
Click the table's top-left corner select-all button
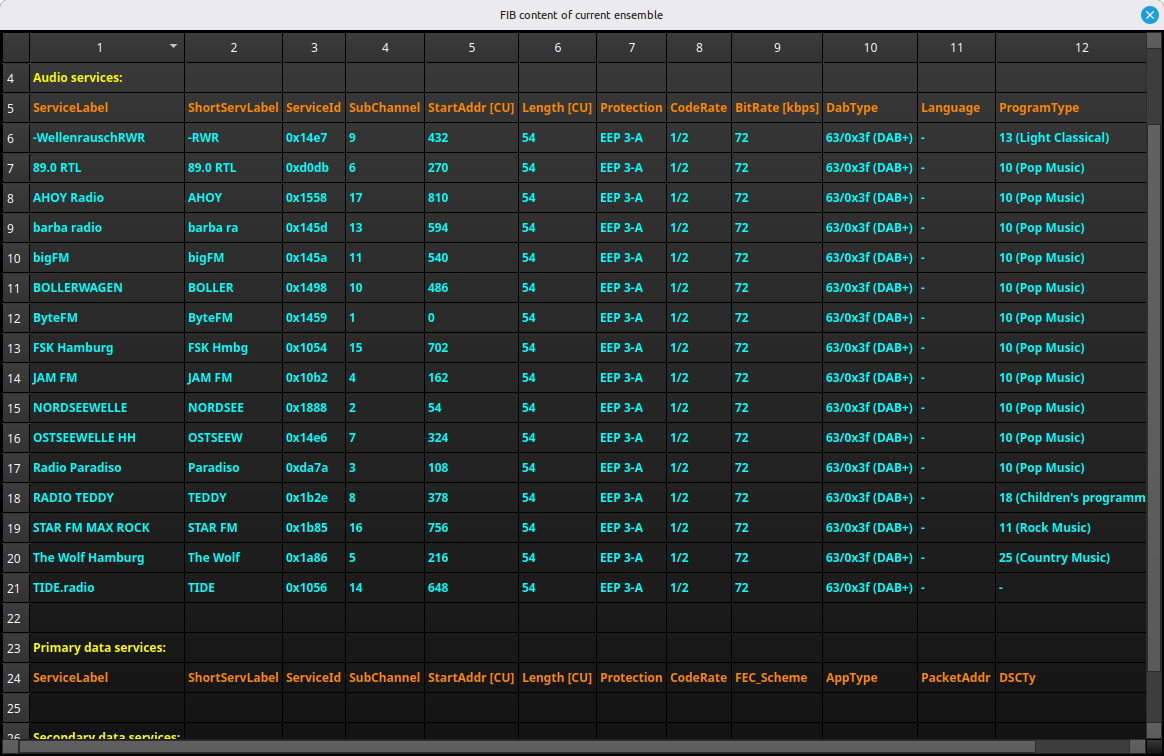point(16,47)
